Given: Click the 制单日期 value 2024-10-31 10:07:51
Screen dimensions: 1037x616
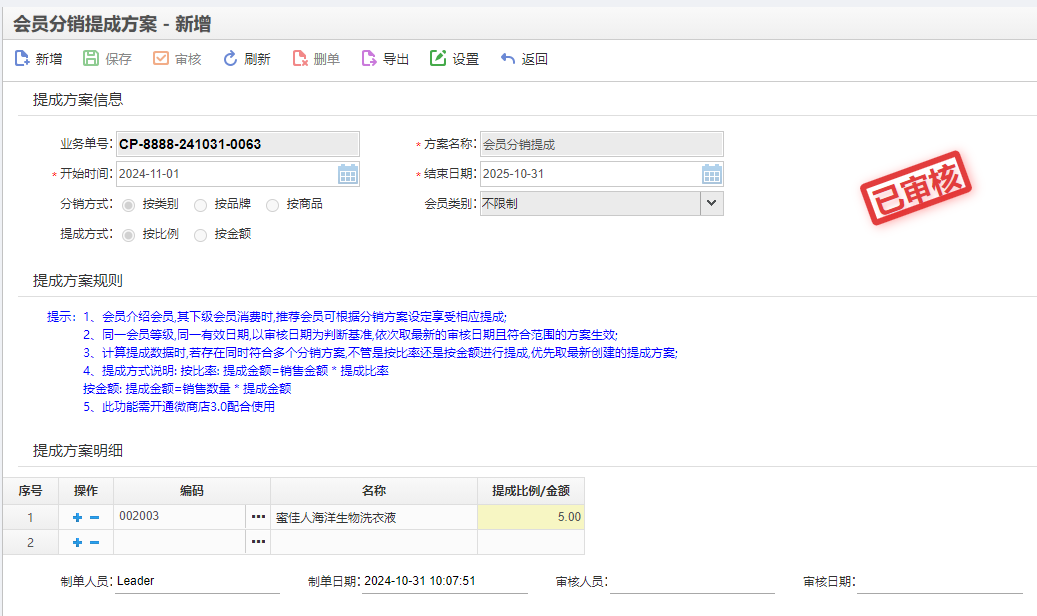Looking at the screenshot, I should coord(420,581).
